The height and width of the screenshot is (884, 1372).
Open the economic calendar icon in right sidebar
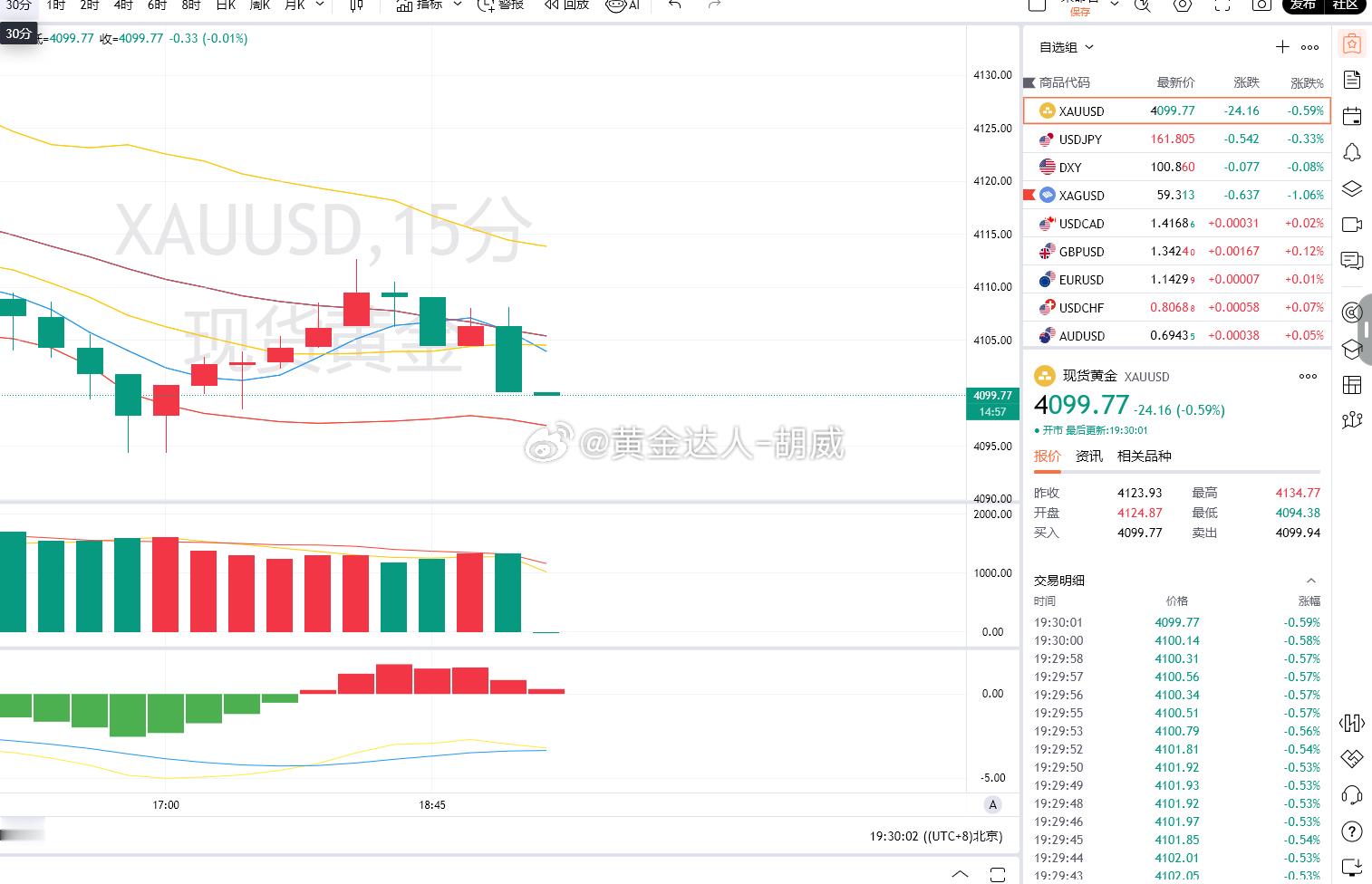(1351, 116)
